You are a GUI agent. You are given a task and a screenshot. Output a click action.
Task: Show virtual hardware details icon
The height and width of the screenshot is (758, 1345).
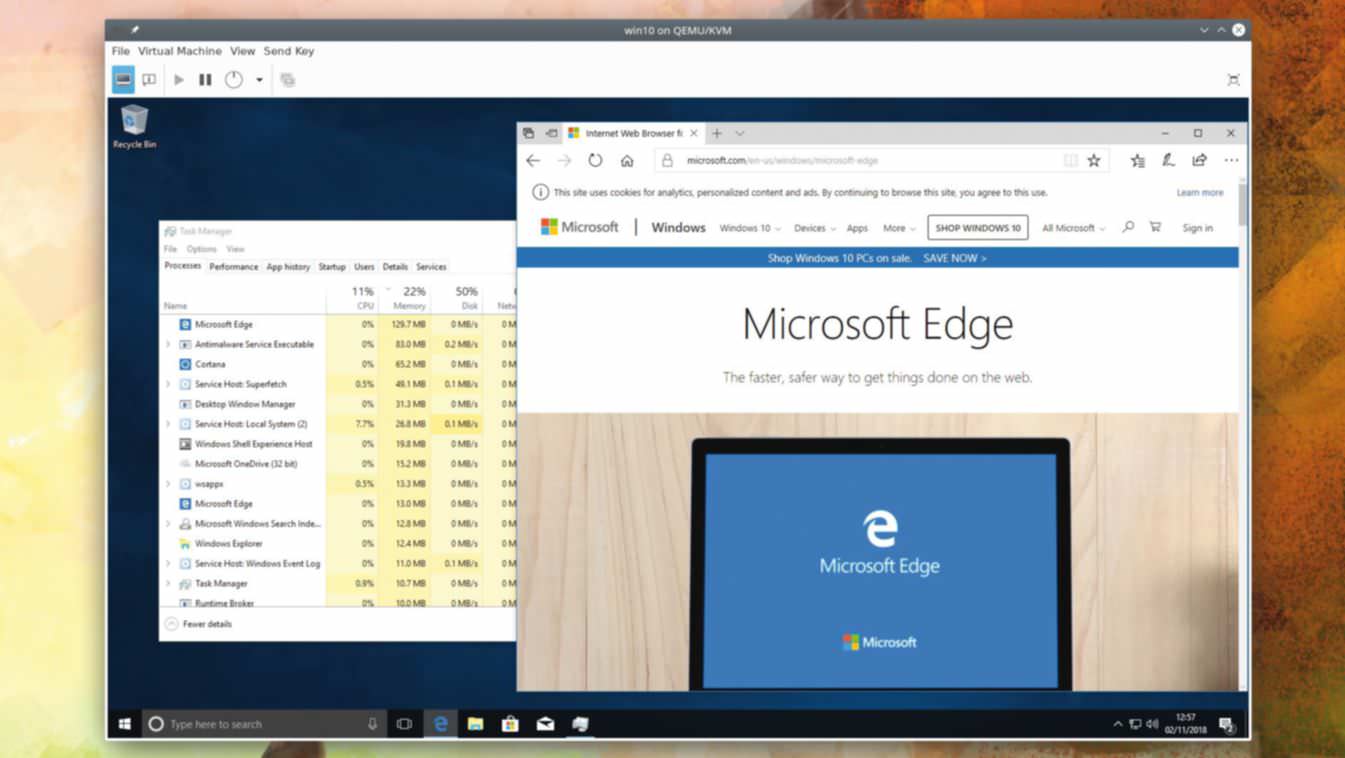click(149, 80)
